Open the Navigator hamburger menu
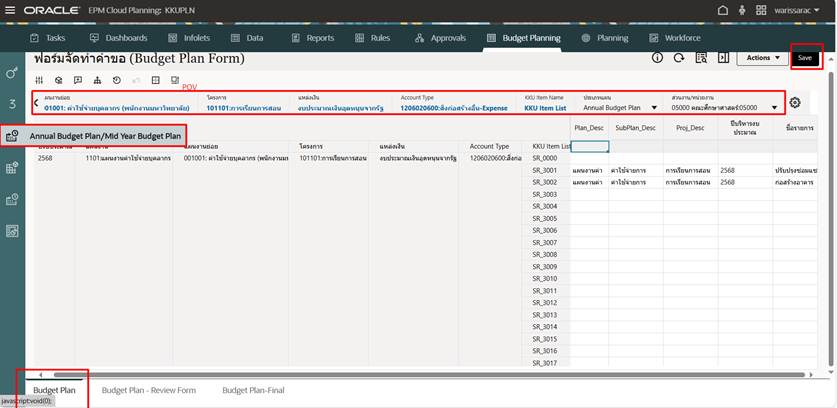 coord(10,10)
